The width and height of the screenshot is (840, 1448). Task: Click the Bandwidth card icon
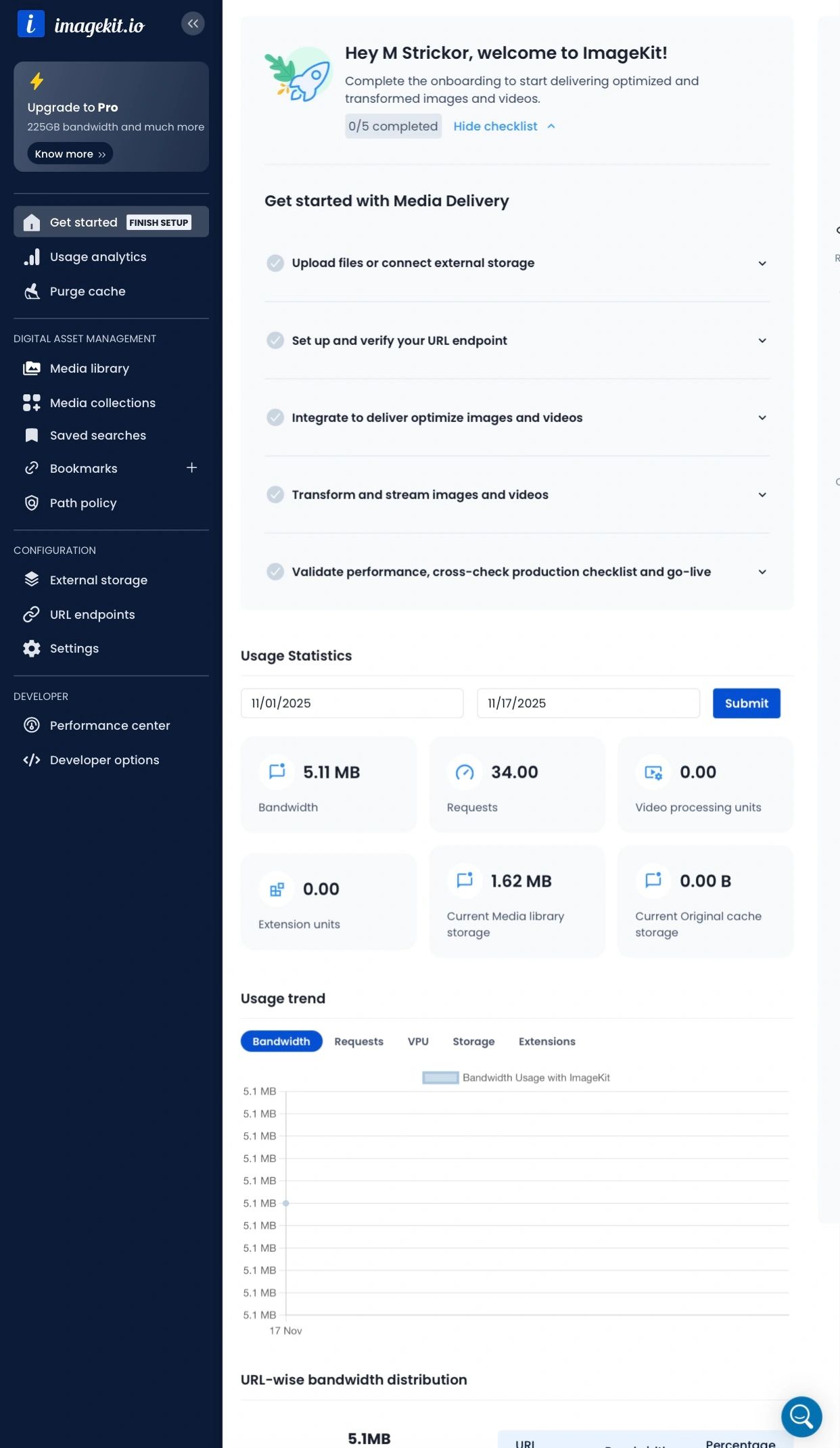click(277, 772)
